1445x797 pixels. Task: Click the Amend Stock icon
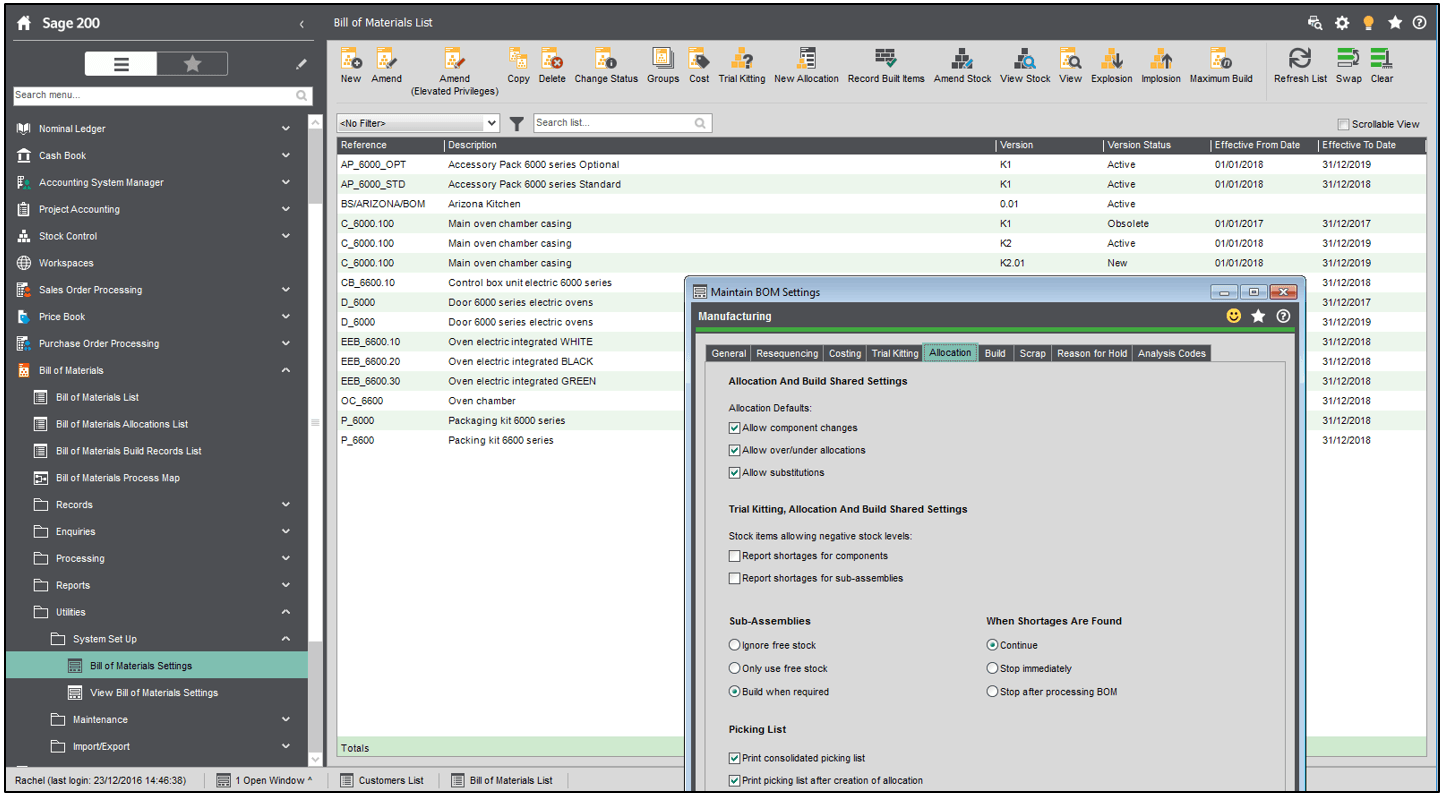coord(962,59)
